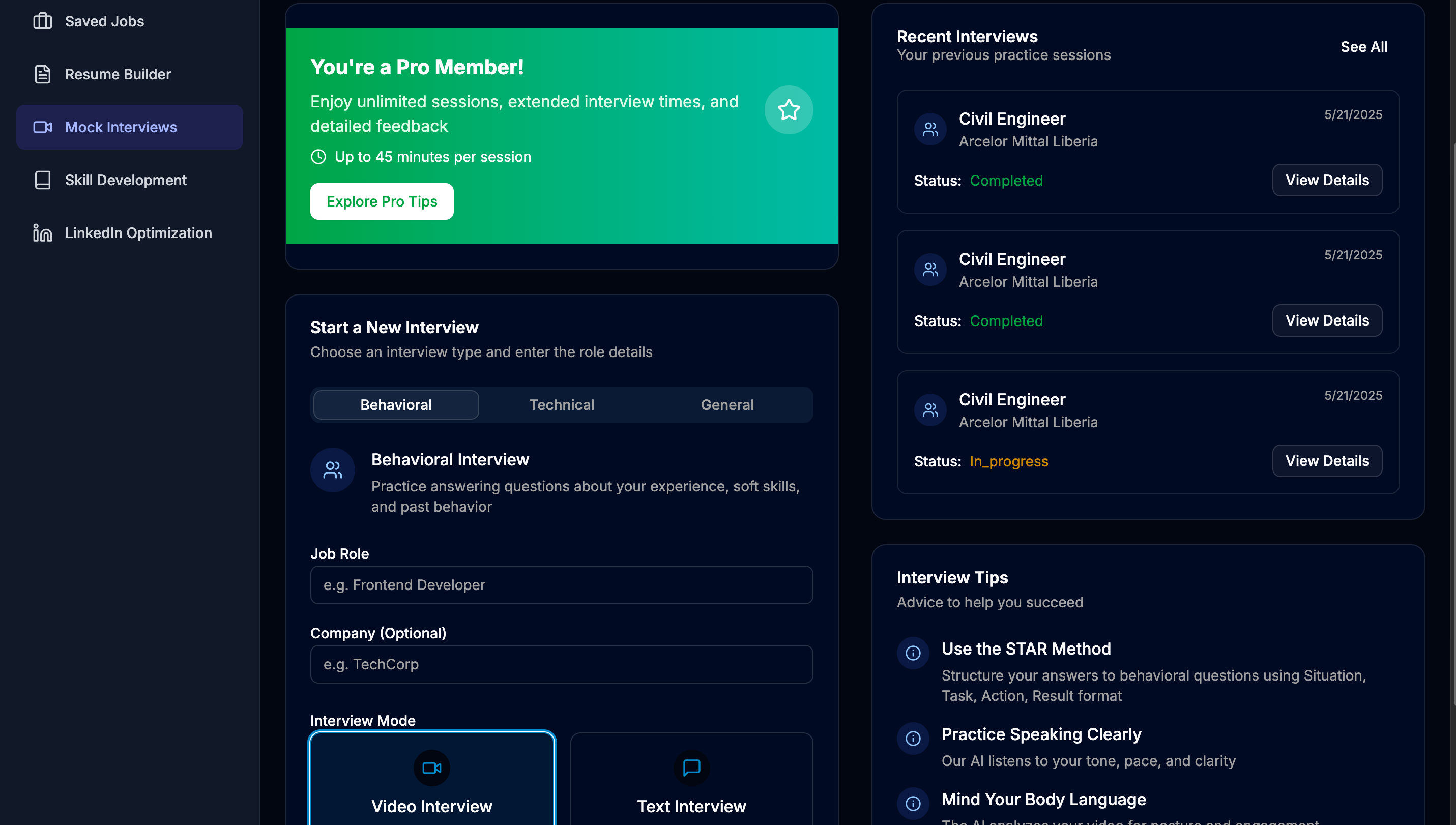The height and width of the screenshot is (825, 1456).
Task: Click the Explore Pro Tips button
Action: tap(382, 201)
